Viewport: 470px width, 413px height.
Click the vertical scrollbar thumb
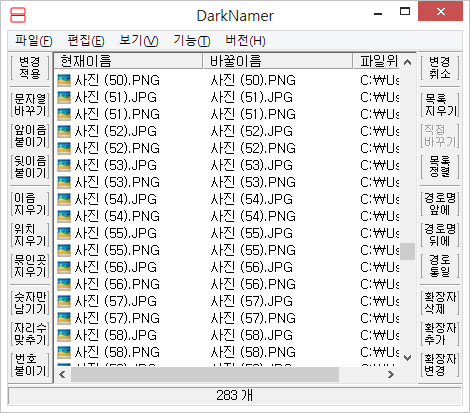[x=407, y=251]
